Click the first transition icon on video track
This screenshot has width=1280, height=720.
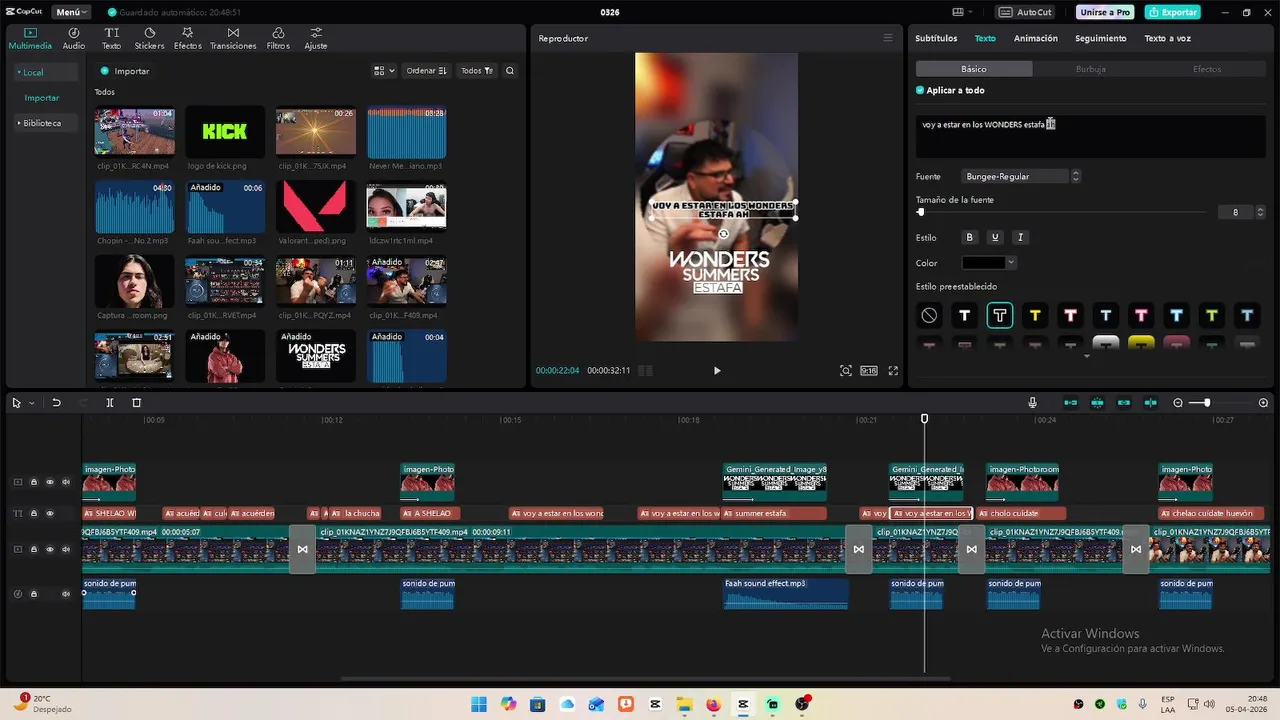tap(302, 549)
